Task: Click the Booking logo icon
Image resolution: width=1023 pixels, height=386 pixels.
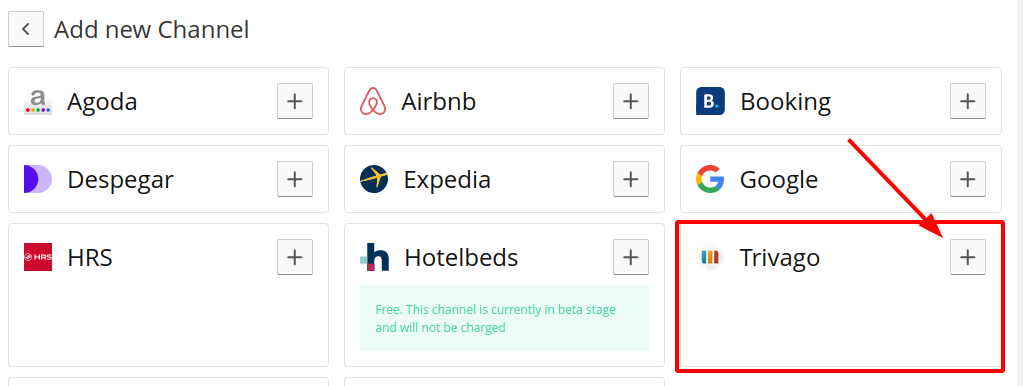Action: pos(710,101)
